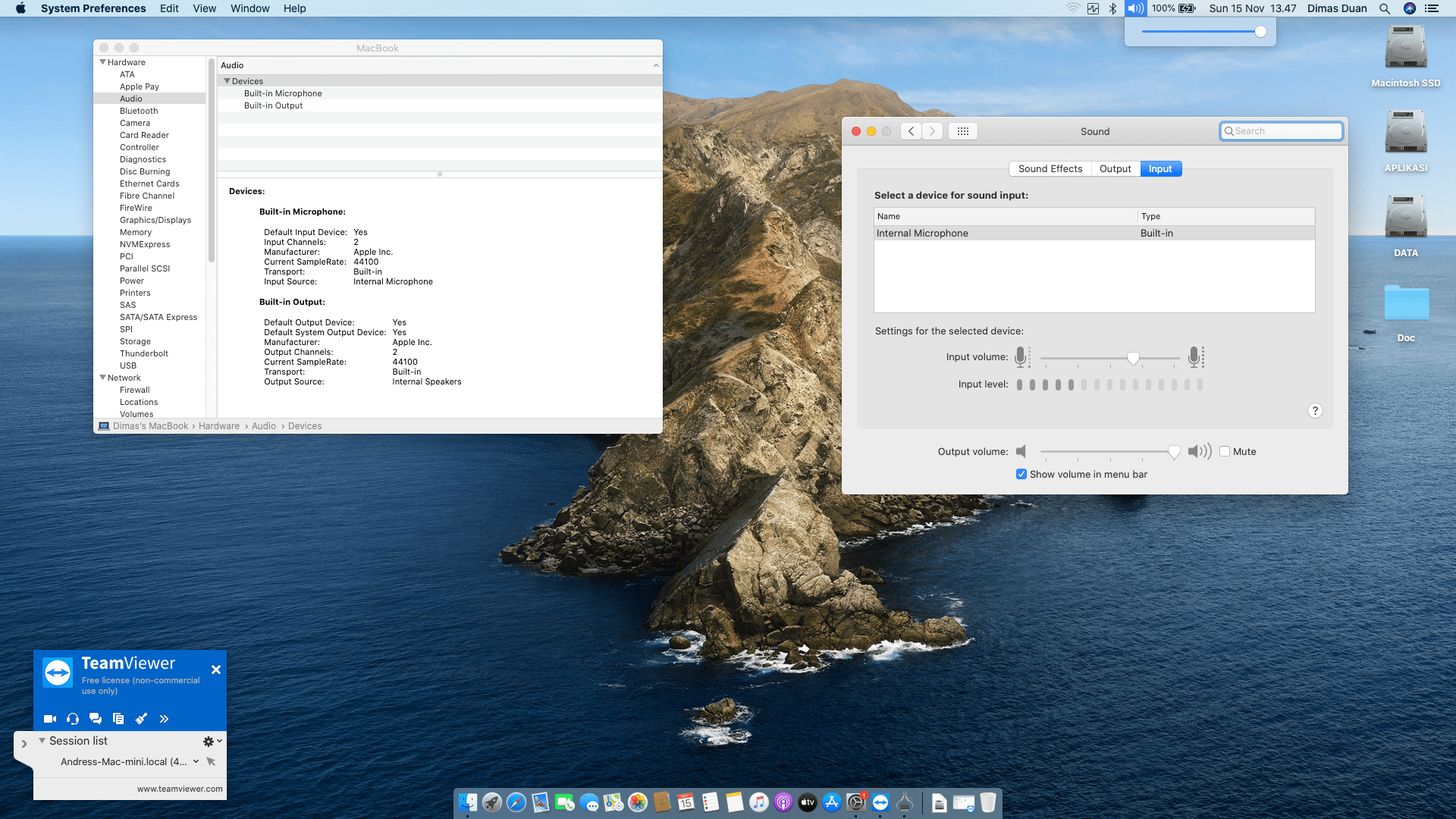Open Safari from the Dock

click(516, 802)
